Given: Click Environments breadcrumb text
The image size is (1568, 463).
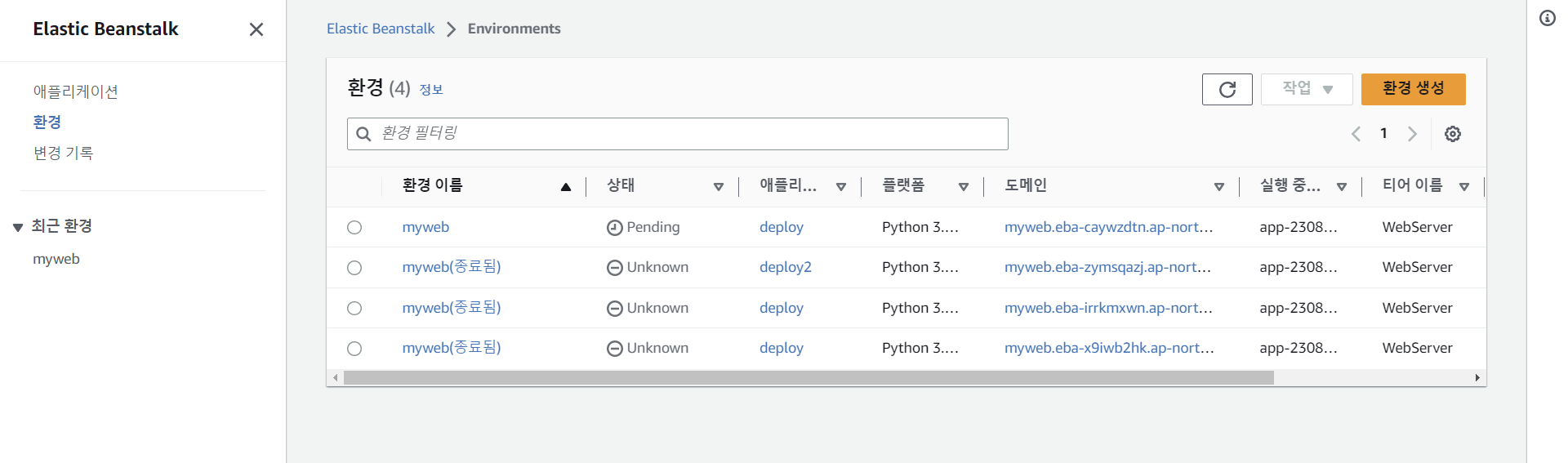Looking at the screenshot, I should click(514, 29).
